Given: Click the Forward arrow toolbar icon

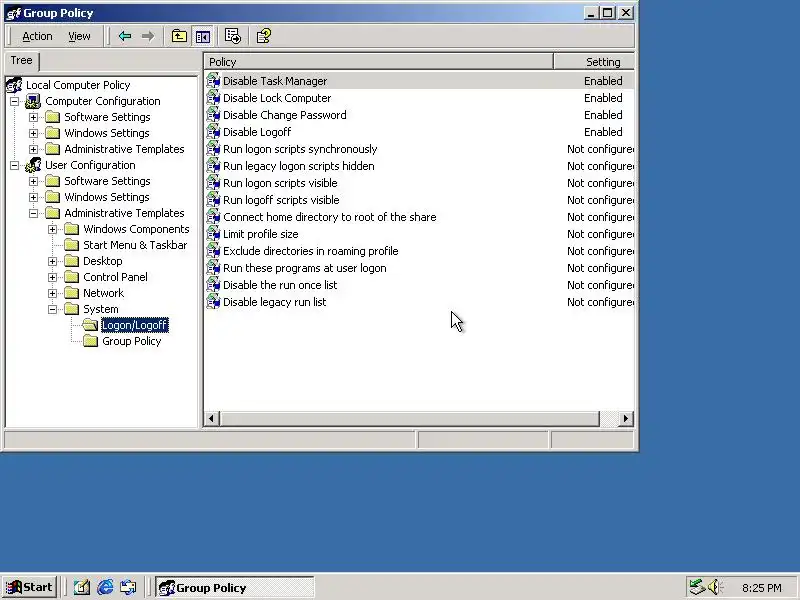Looking at the screenshot, I should [148, 36].
